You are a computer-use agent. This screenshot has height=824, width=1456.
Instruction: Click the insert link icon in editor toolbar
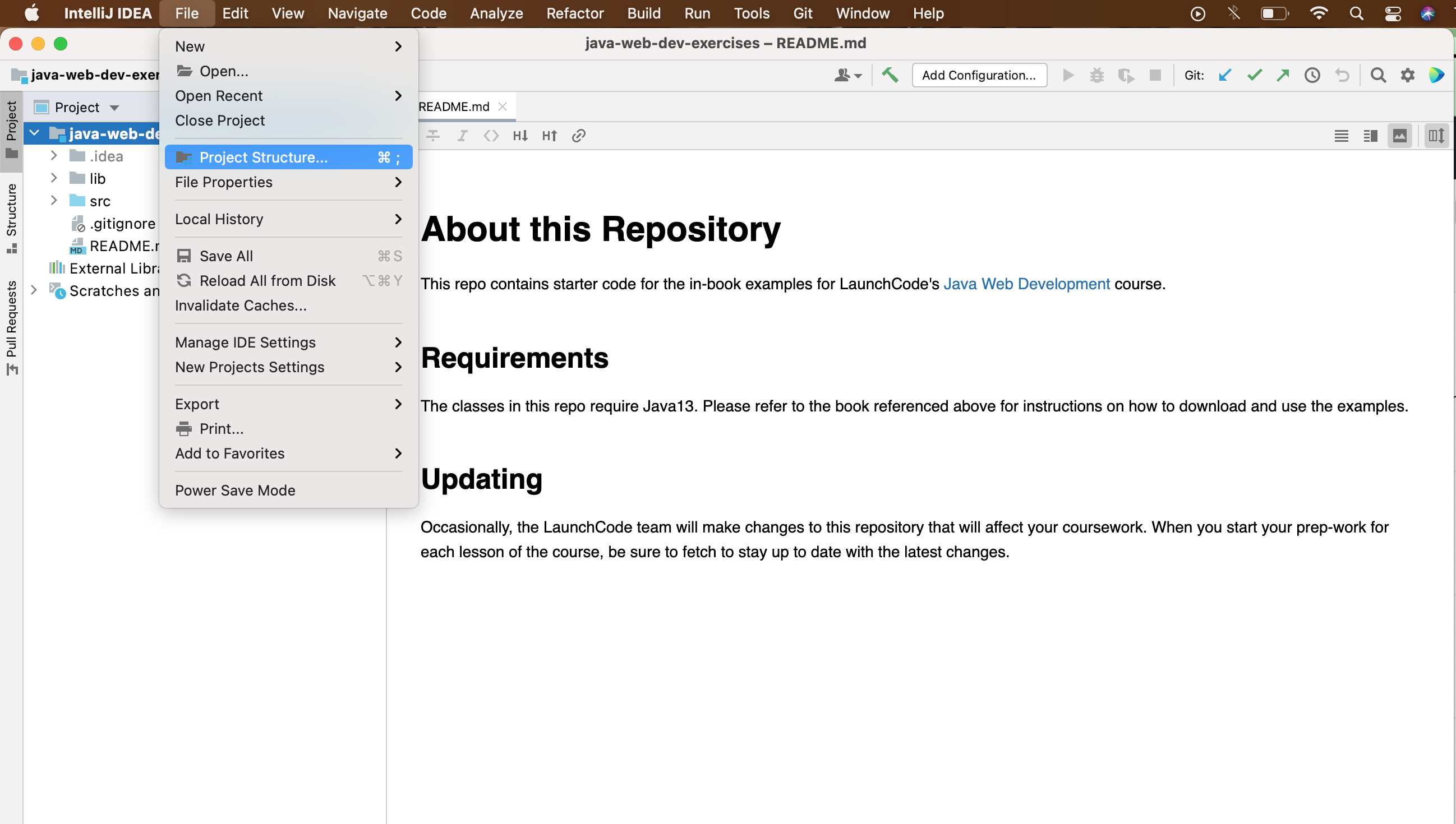pos(578,136)
